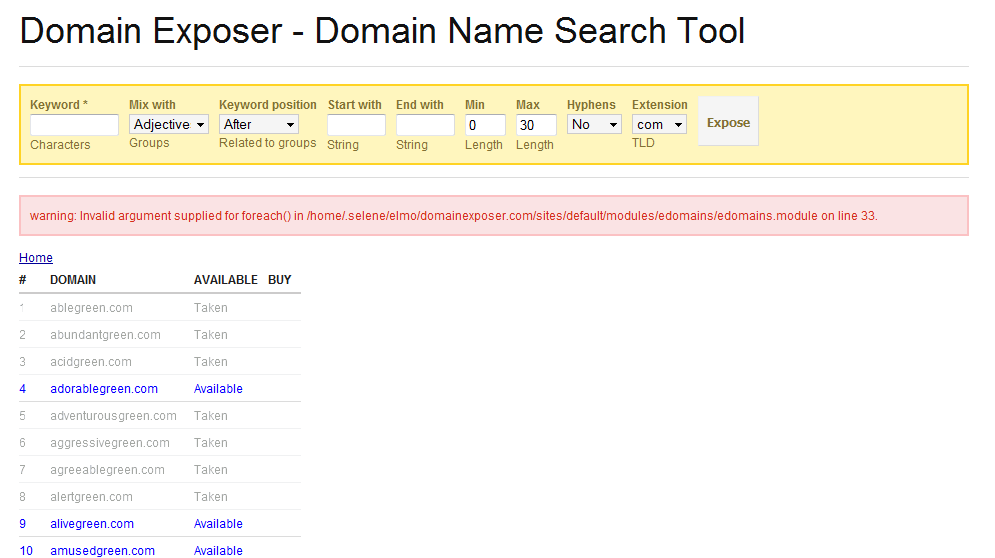Screen dimensions: 995x558
Task: Click the Keyword position label
Action: click(x=268, y=105)
